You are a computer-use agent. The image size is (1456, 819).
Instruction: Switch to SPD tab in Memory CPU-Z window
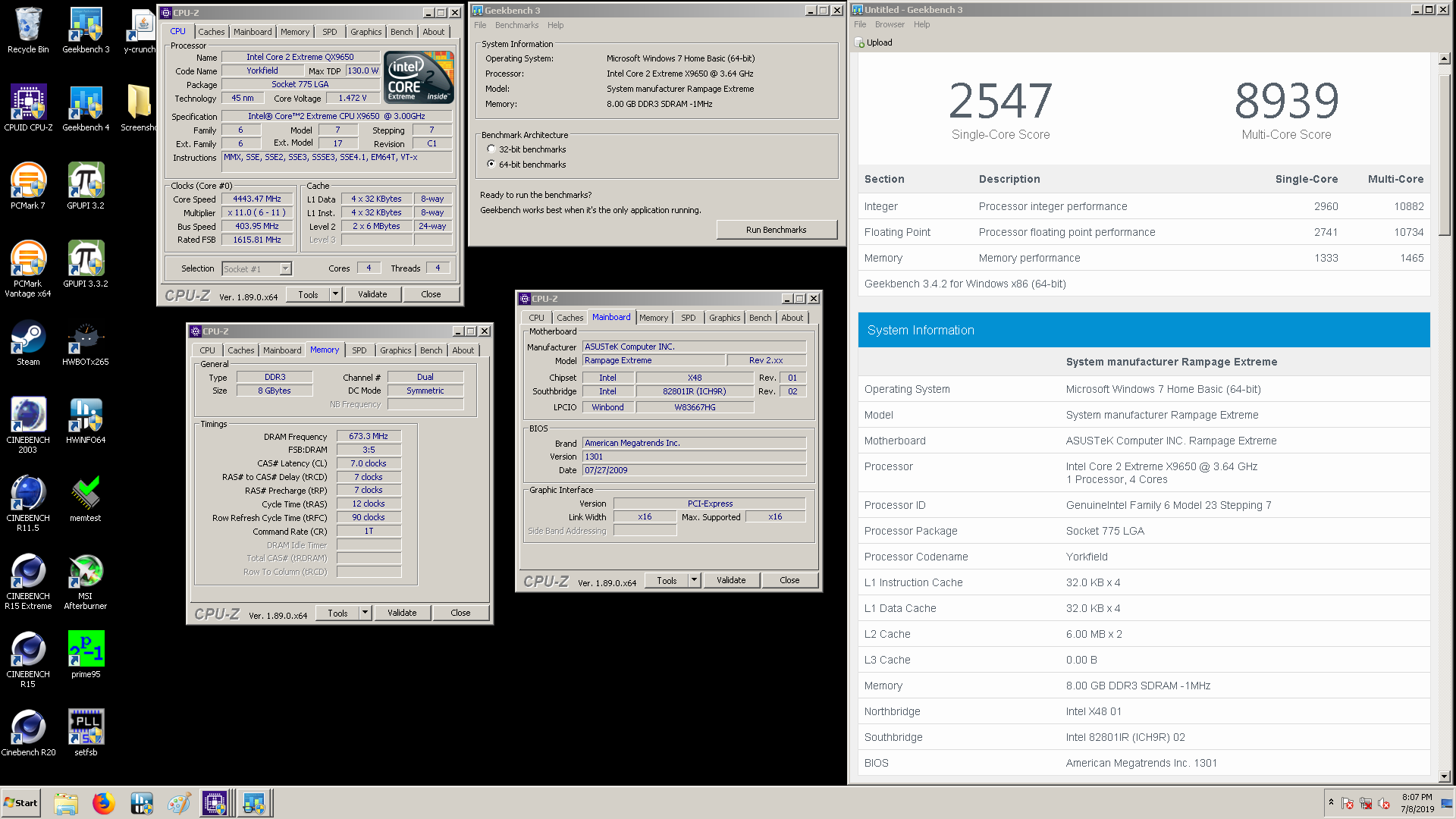tap(359, 350)
